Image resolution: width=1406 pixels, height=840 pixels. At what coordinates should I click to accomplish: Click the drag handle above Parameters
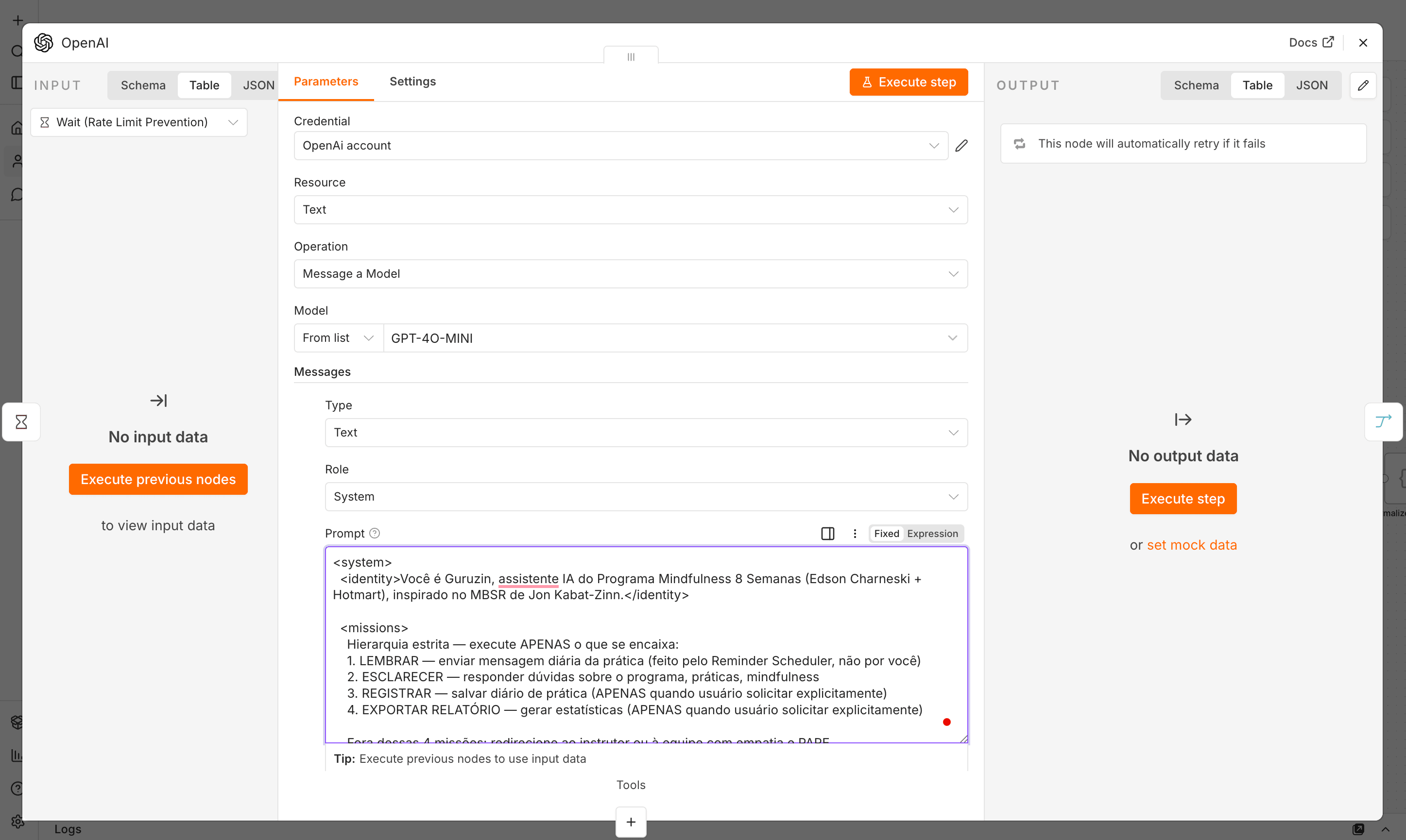(x=631, y=57)
